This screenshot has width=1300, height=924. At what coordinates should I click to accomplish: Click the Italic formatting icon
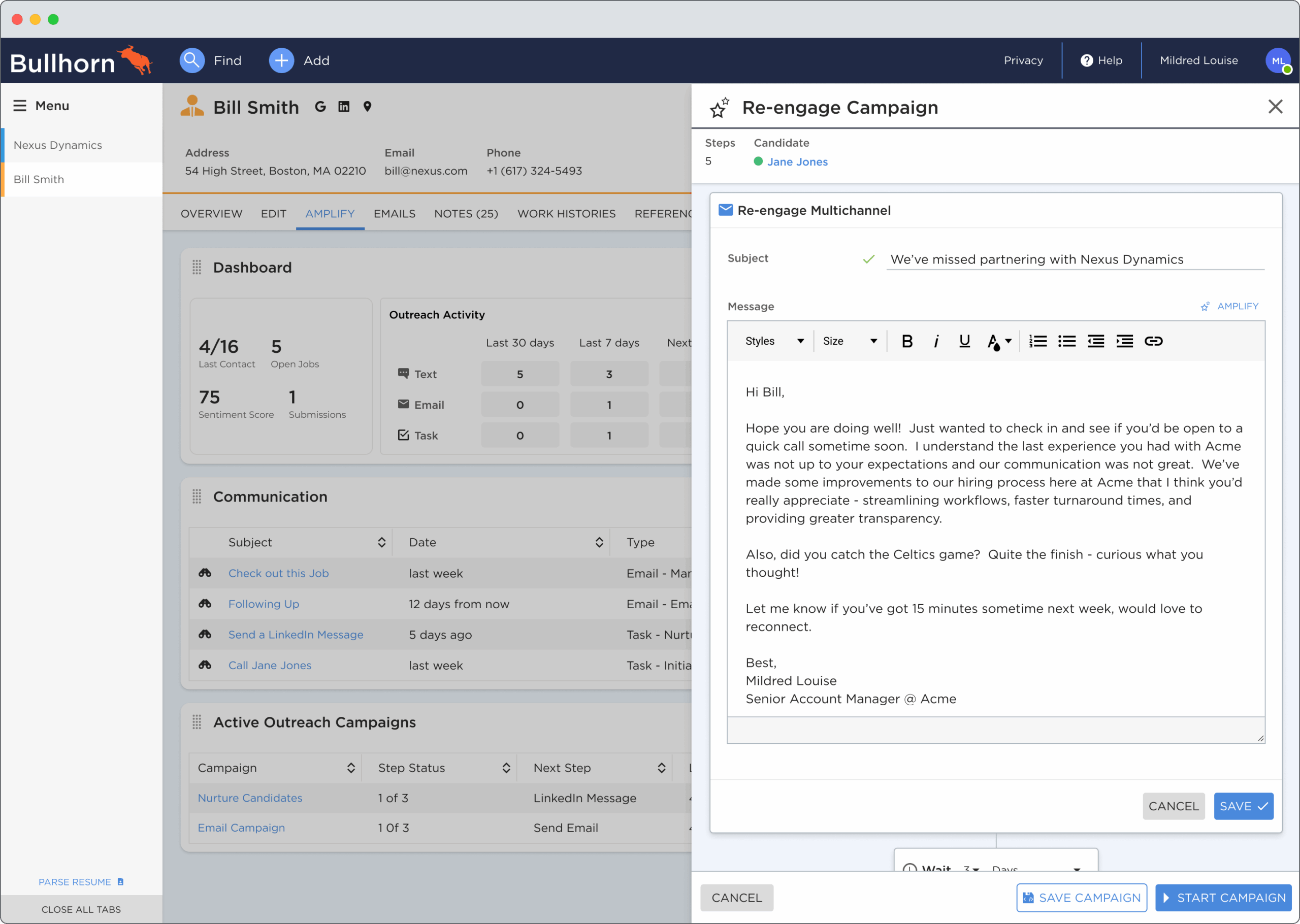(936, 341)
